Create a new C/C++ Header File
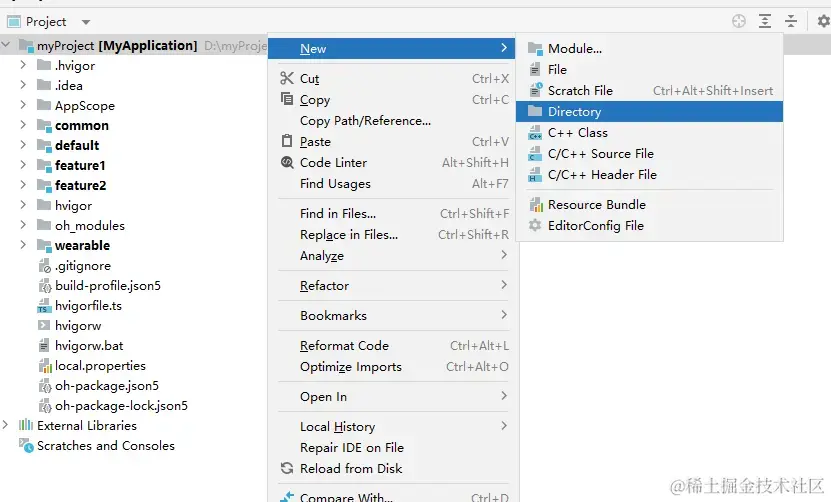 click(x=649, y=174)
